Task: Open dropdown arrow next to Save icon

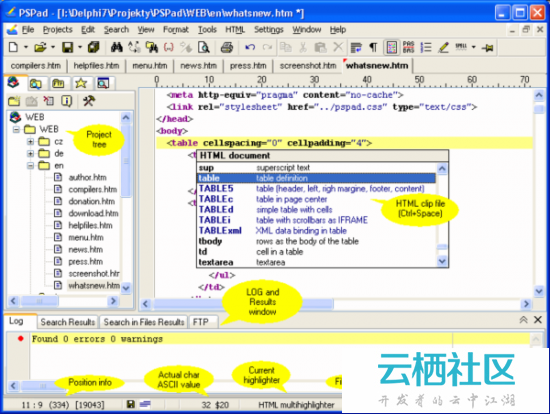Action: click(x=80, y=47)
